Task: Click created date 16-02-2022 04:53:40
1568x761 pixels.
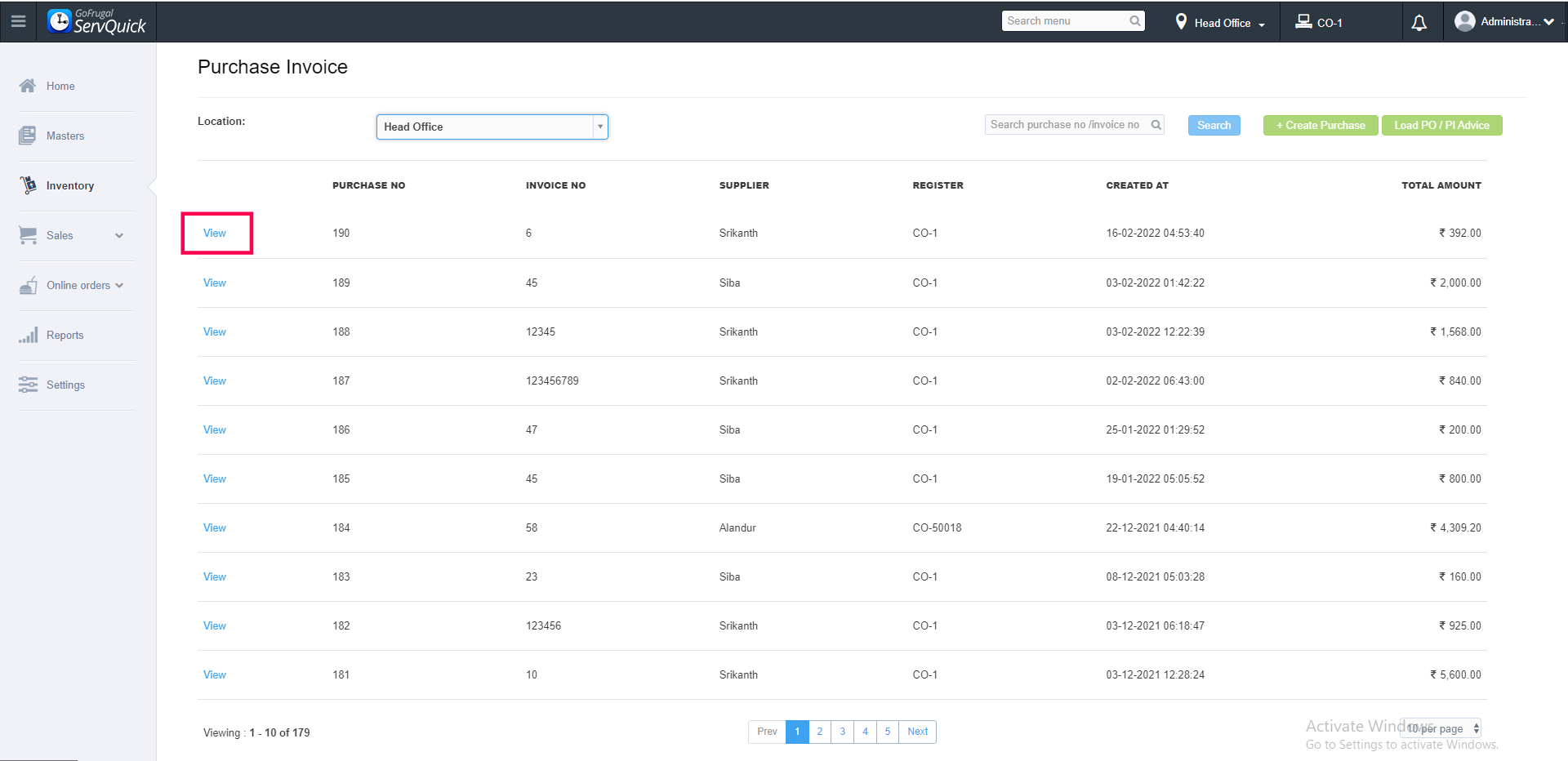Action: [1155, 233]
